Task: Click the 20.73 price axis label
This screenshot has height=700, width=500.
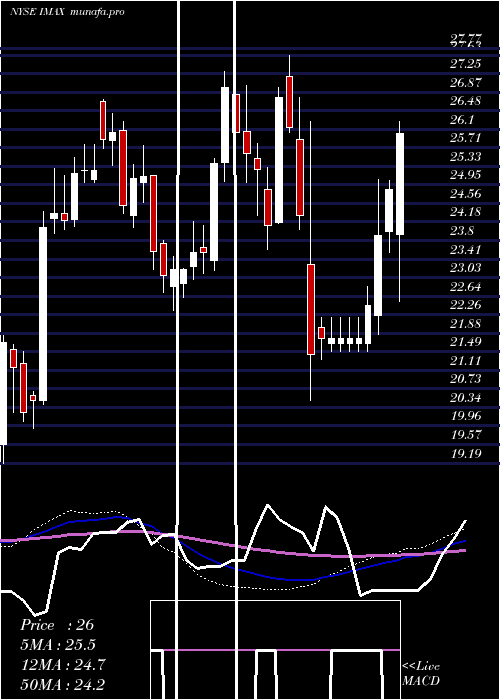Action: tap(465, 379)
